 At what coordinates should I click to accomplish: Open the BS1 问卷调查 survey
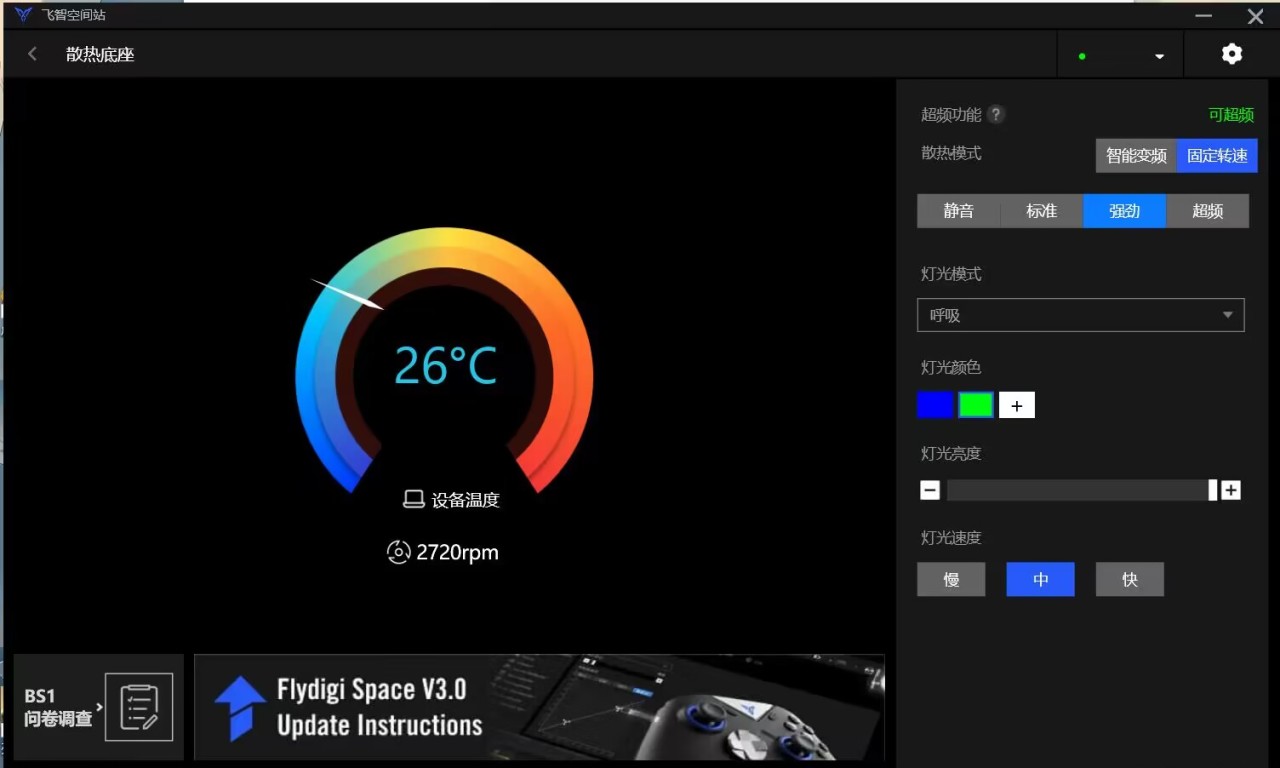point(98,707)
